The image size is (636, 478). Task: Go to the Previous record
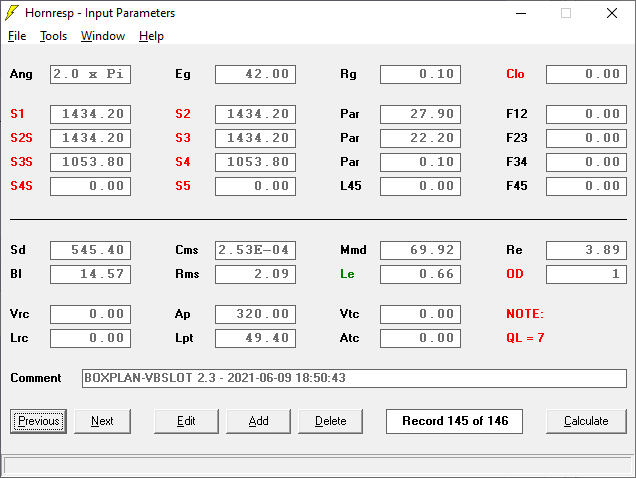point(39,421)
